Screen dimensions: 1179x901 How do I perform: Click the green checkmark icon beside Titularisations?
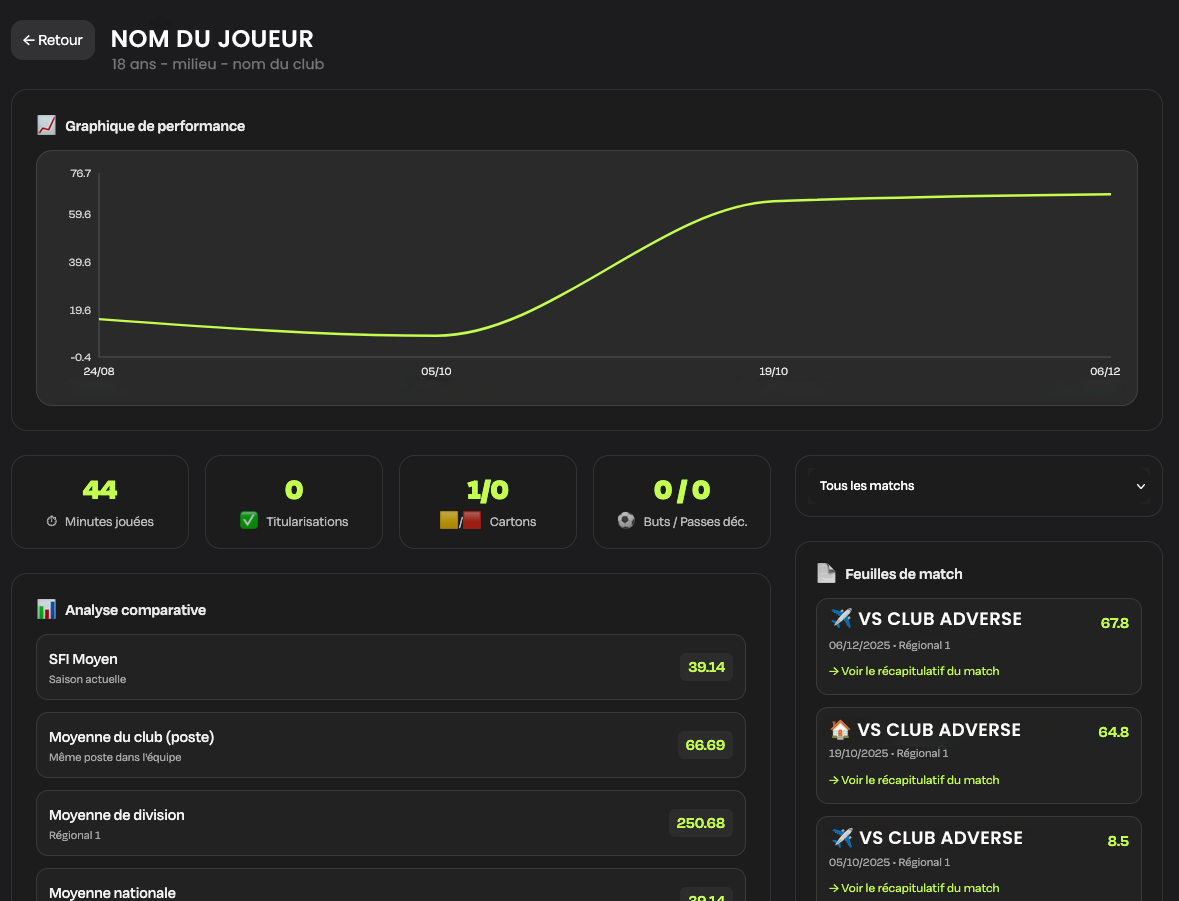point(249,521)
